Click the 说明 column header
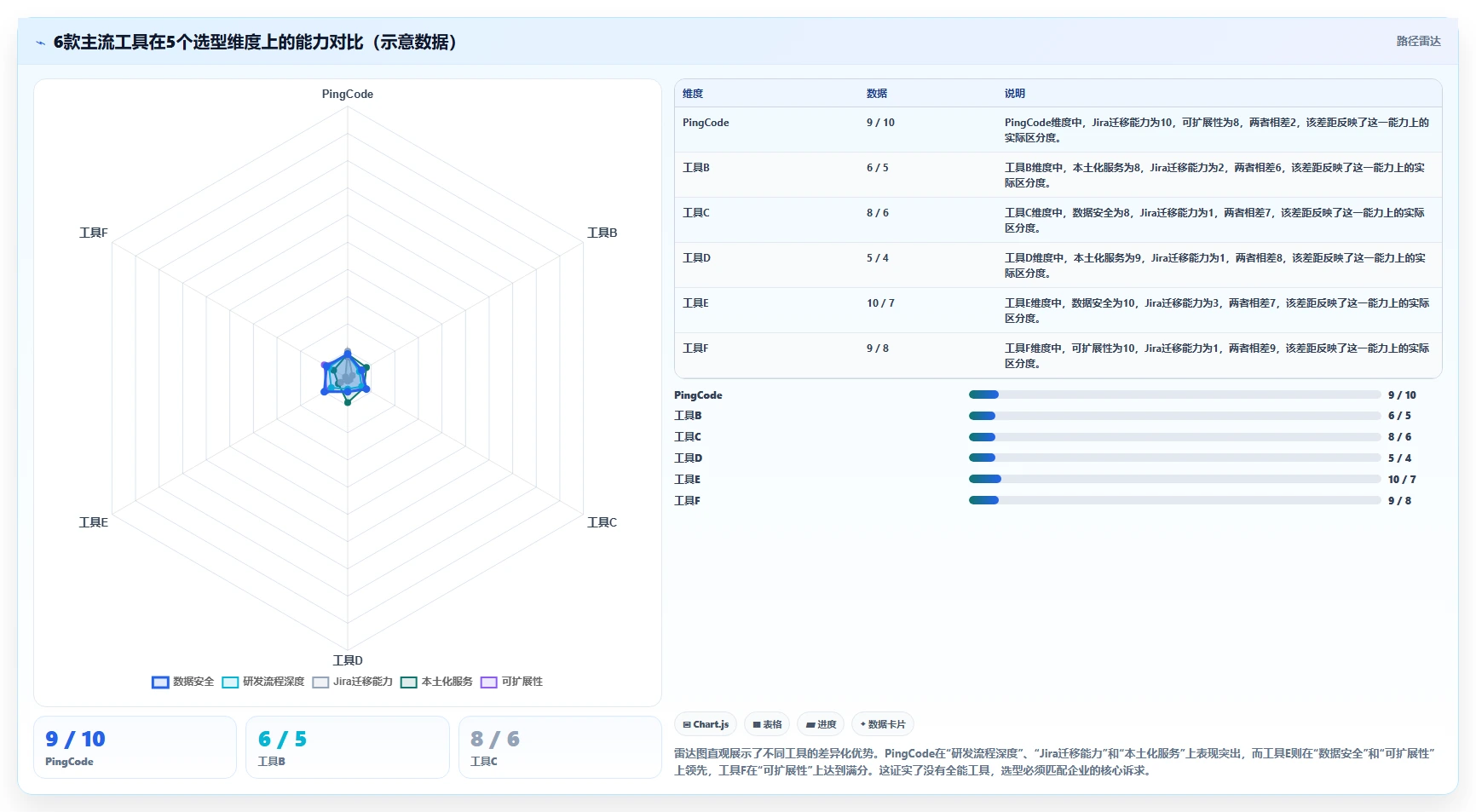The image size is (1476, 812). 1015,94
